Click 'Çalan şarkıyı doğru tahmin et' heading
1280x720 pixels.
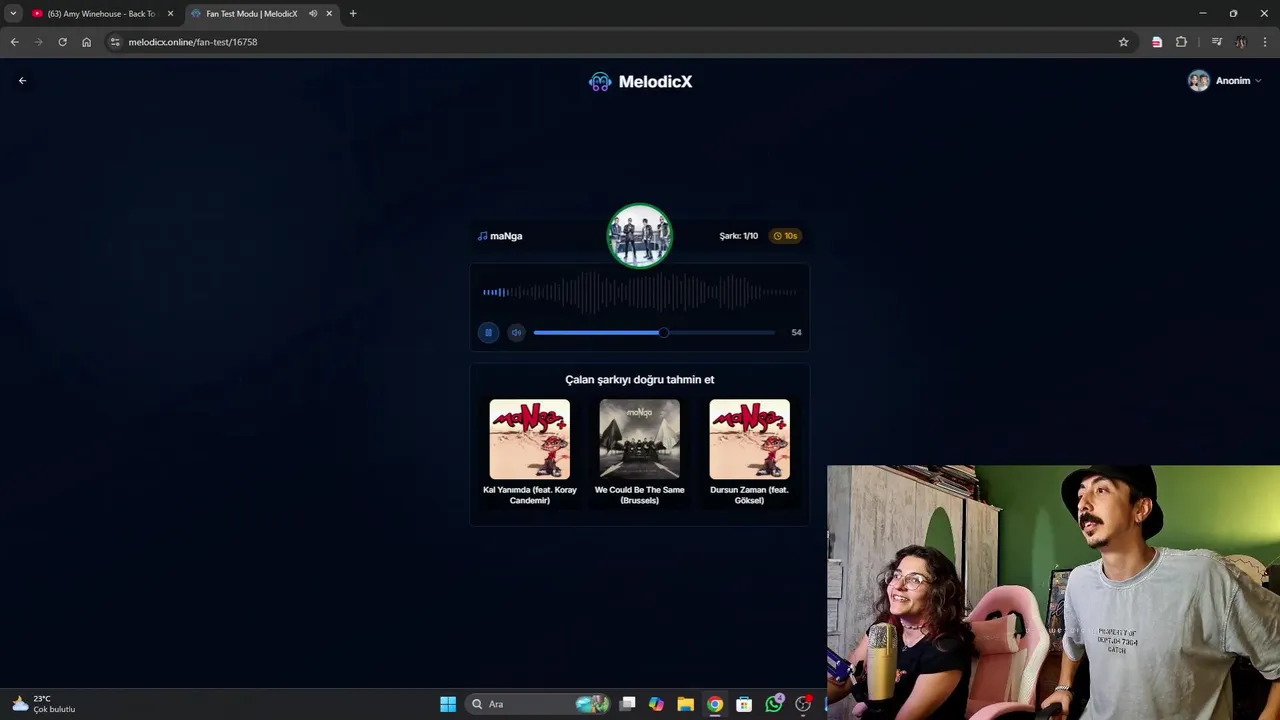coord(640,380)
